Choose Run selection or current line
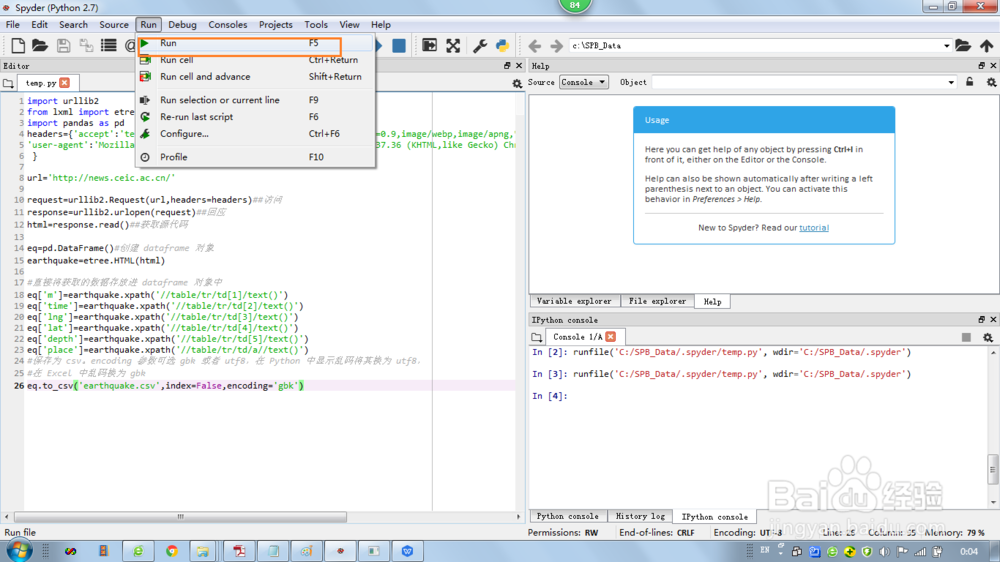The height and width of the screenshot is (562, 1000). click(255, 100)
